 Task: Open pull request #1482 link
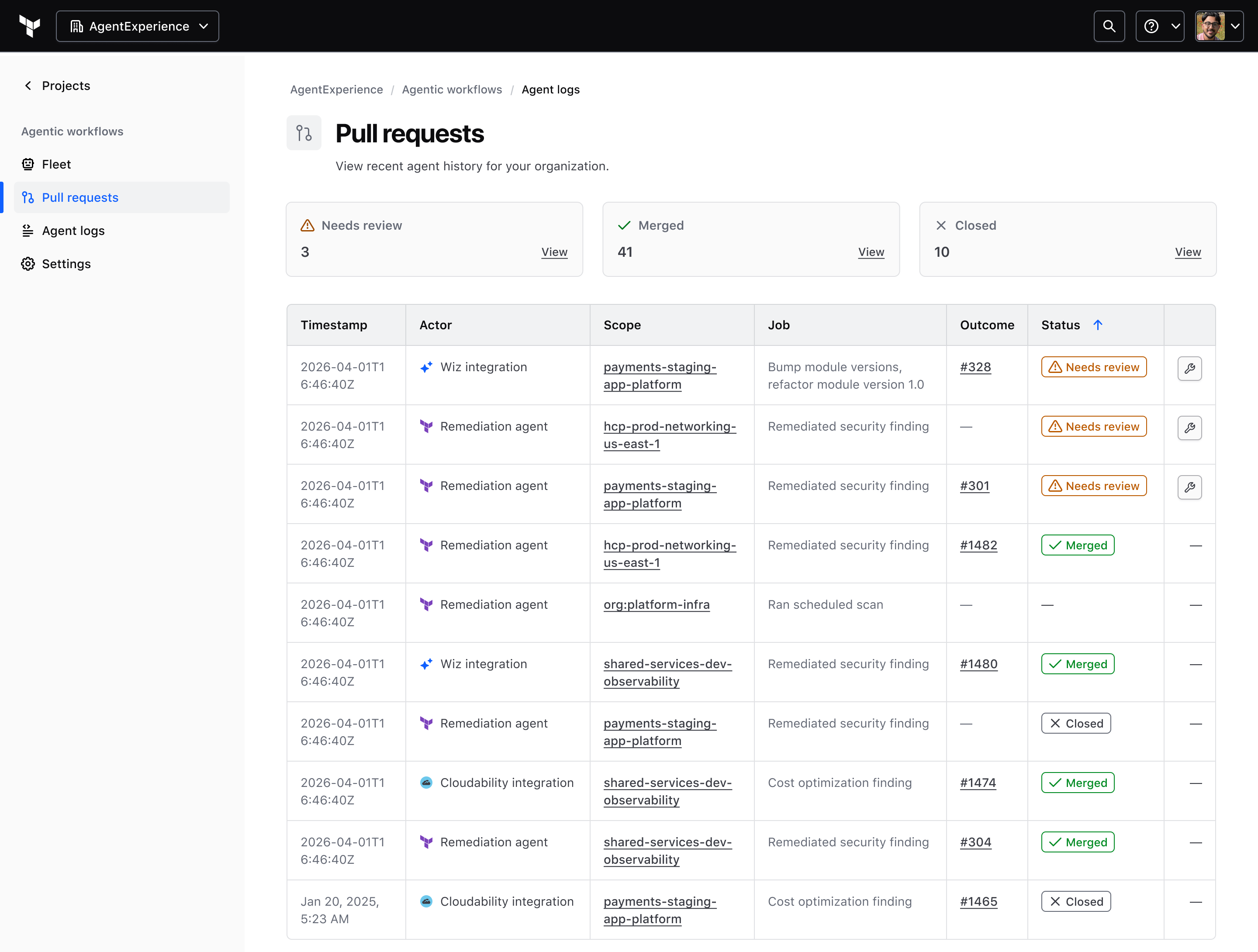978,545
